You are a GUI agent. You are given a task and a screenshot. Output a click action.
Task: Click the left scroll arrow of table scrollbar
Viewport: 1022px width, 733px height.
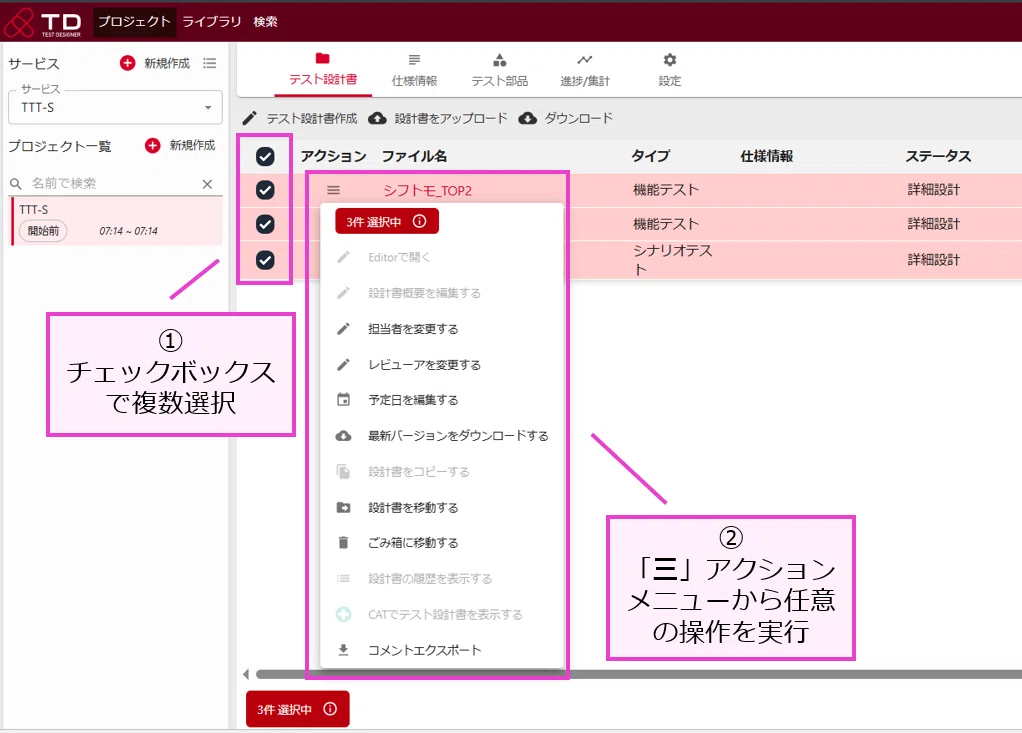(x=246, y=674)
